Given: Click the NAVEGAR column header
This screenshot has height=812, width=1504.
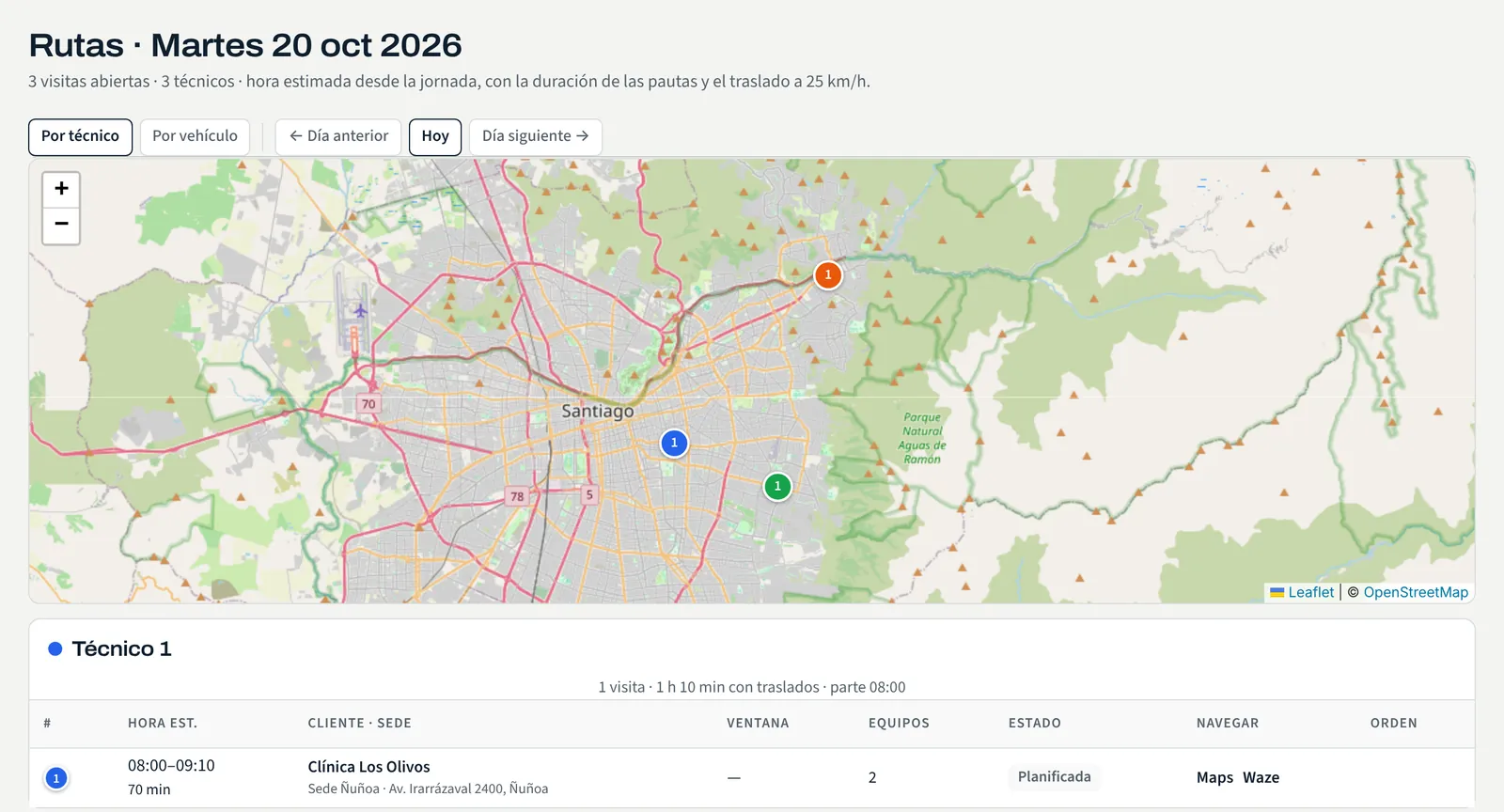Looking at the screenshot, I should (1228, 723).
